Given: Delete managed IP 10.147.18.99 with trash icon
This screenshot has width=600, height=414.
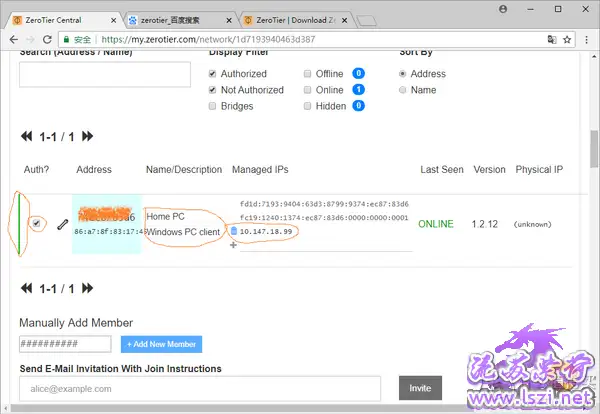Looking at the screenshot, I should click(234, 231).
